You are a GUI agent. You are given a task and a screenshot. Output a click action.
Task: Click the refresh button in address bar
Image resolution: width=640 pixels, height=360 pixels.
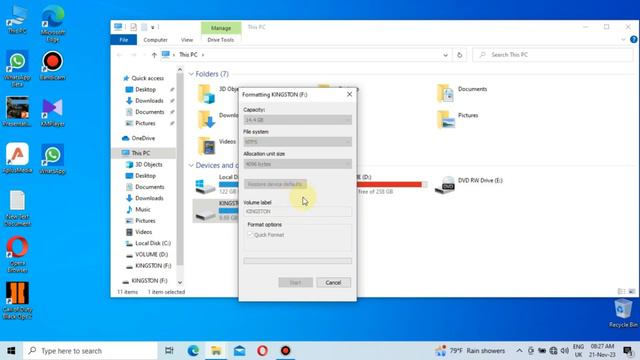pos(460,55)
